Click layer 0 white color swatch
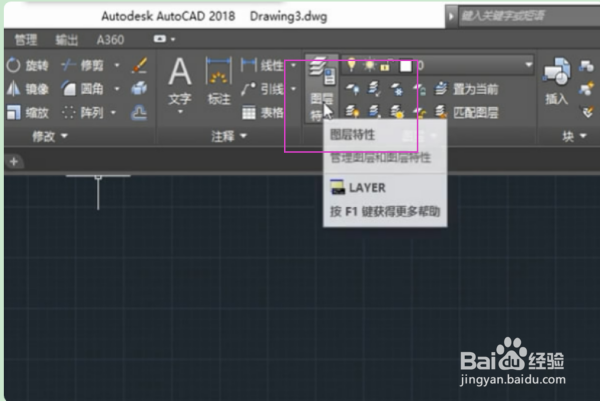Viewport: 600px width, 401px height. [x=406, y=66]
